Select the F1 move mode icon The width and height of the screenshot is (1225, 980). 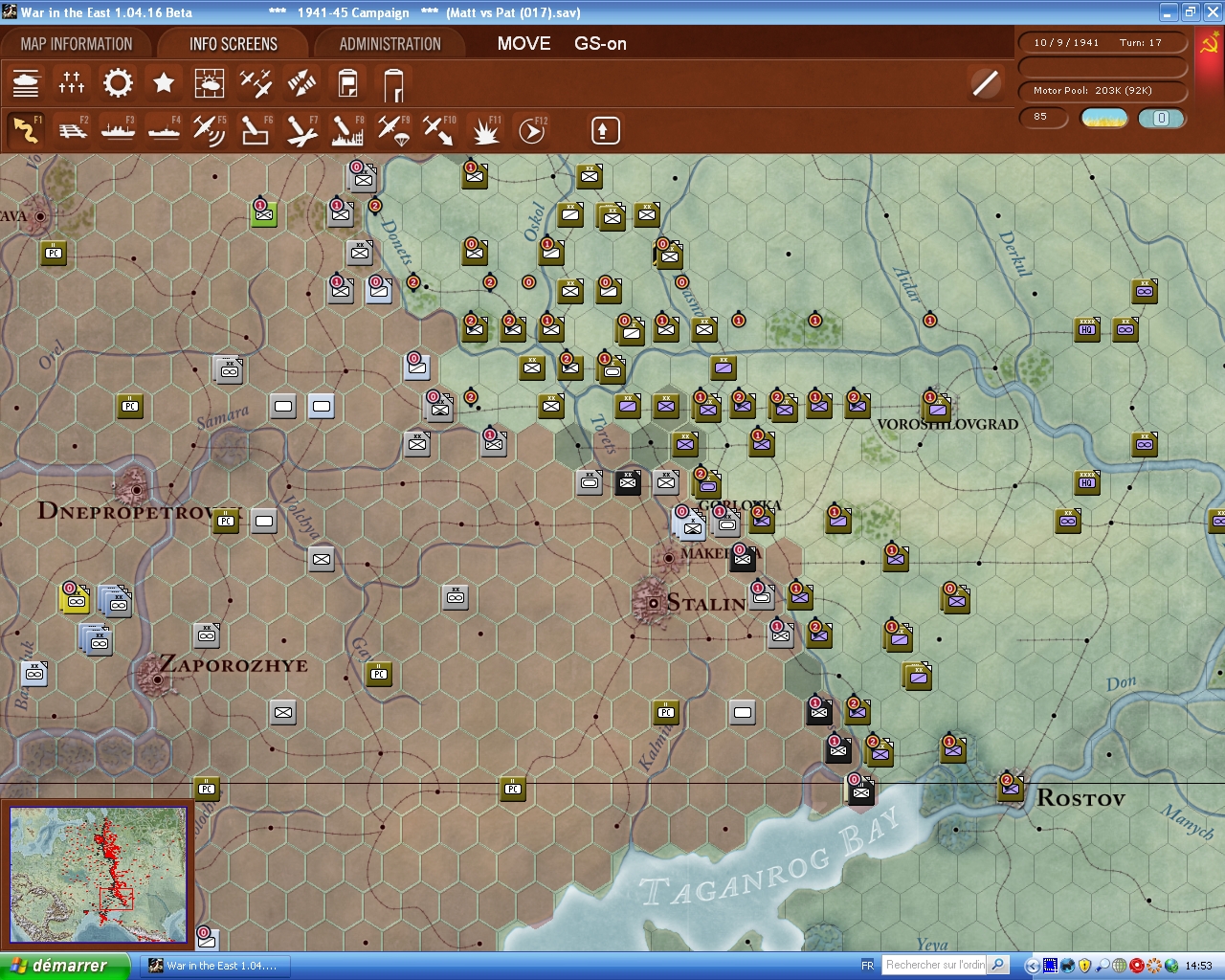(26, 130)
